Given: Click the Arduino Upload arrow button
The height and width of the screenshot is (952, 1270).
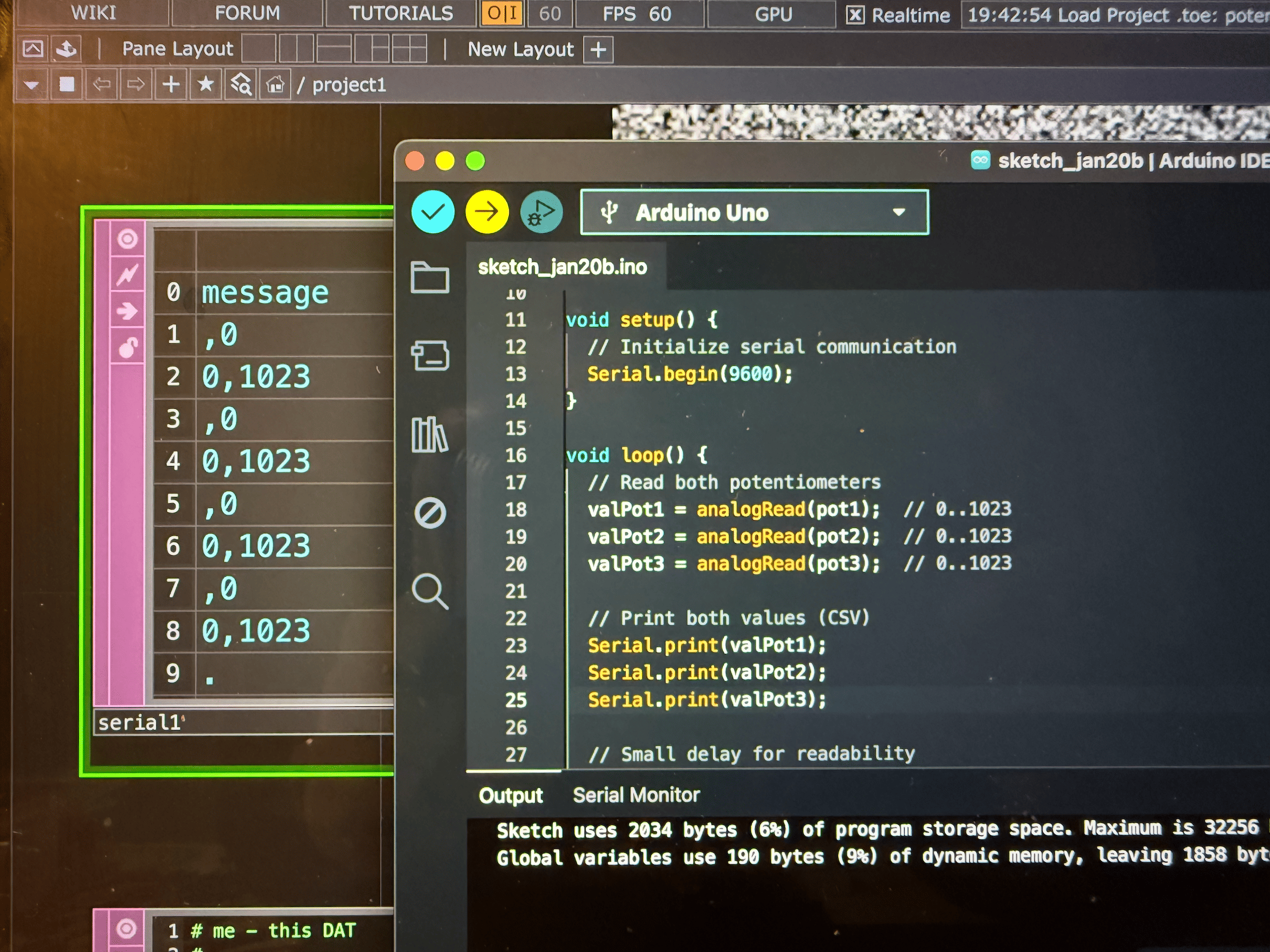Looking at the screenshot, I should [x=486, y=212].
